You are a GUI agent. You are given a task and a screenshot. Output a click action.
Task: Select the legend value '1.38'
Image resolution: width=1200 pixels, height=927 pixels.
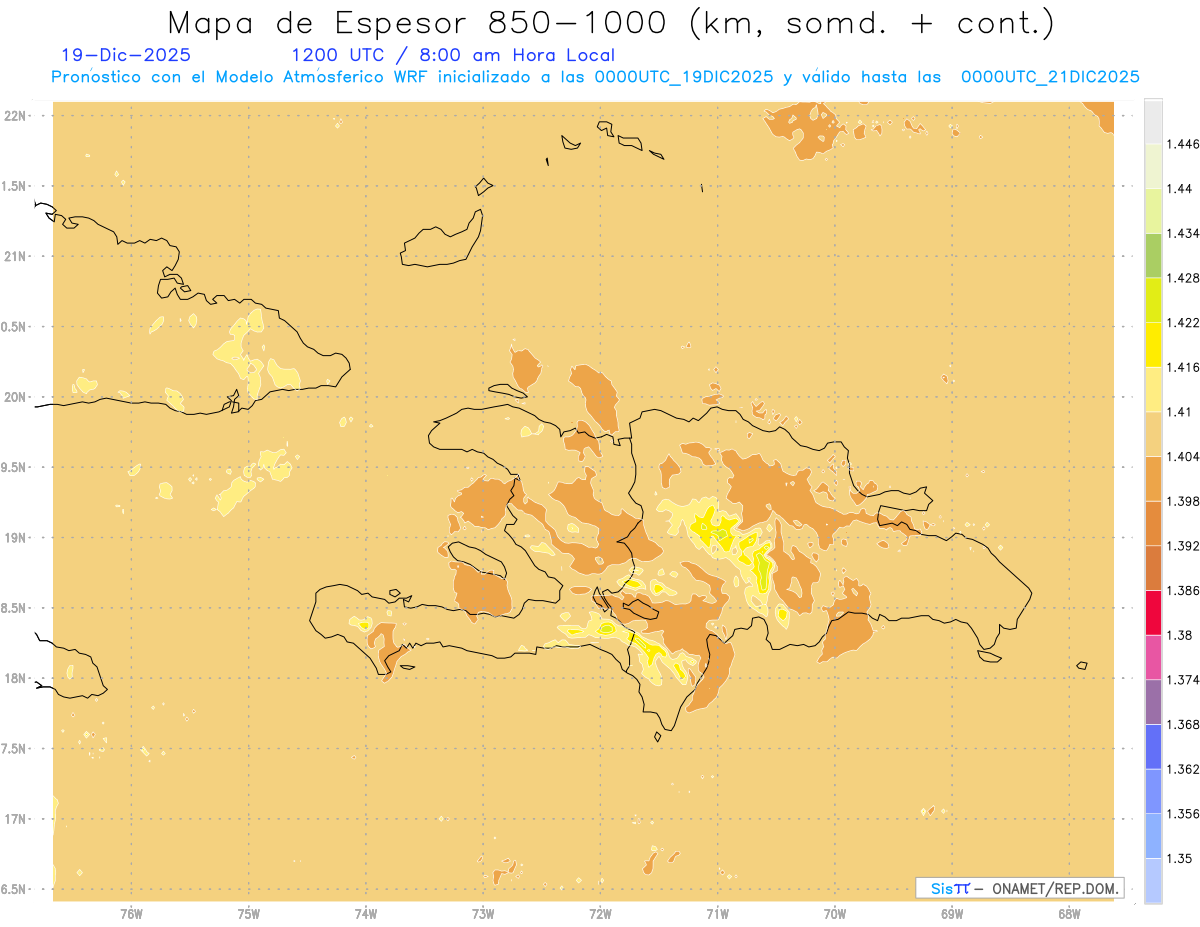click(1179, 635)
